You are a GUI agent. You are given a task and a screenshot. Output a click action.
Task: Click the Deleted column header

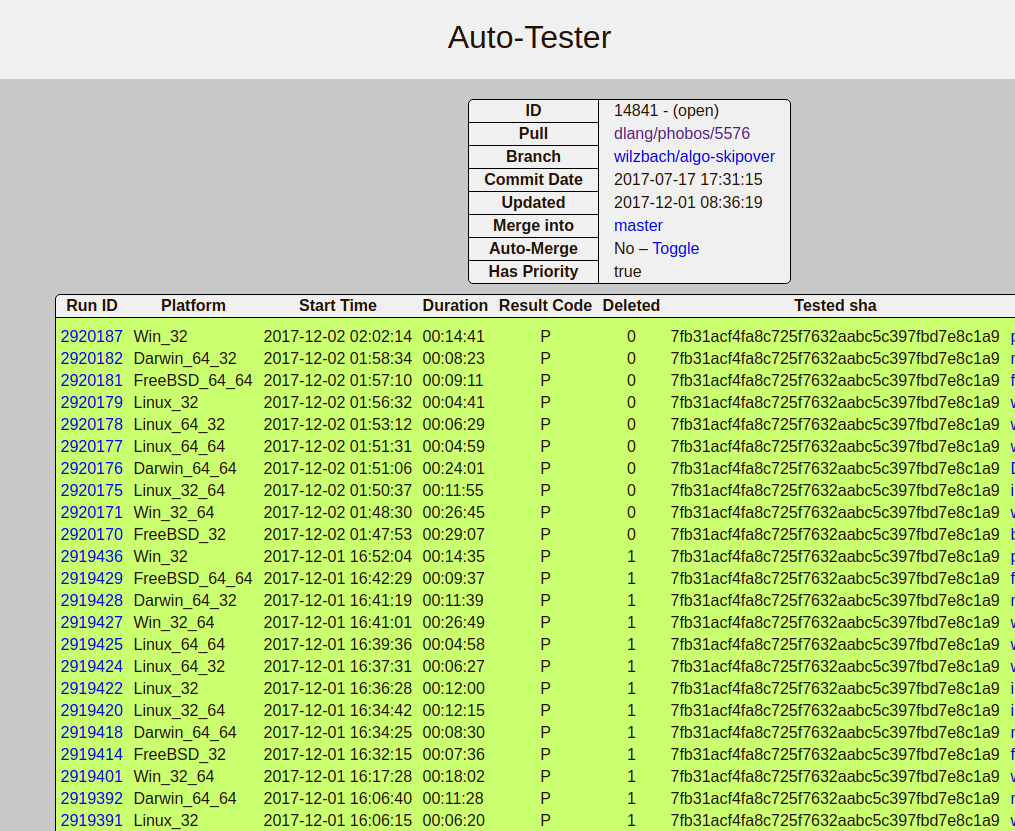coord(631,305)
